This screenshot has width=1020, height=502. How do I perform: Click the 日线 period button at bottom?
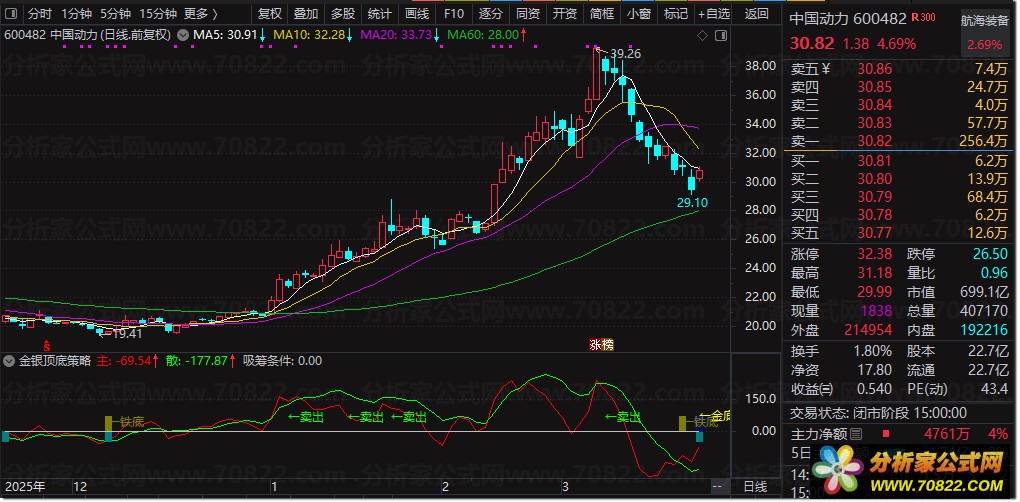[755, 486]
